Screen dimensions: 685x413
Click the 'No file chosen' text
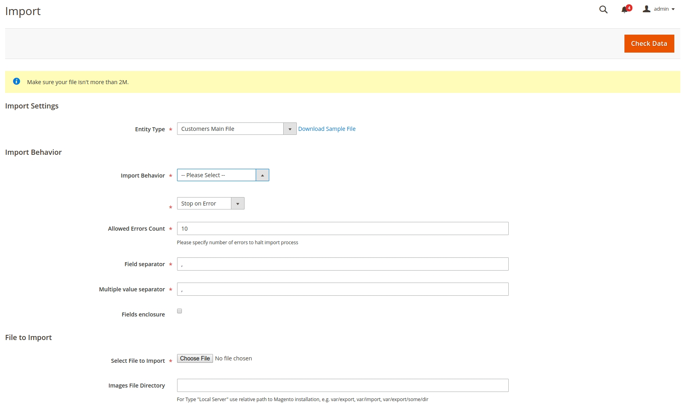[234, 358]
